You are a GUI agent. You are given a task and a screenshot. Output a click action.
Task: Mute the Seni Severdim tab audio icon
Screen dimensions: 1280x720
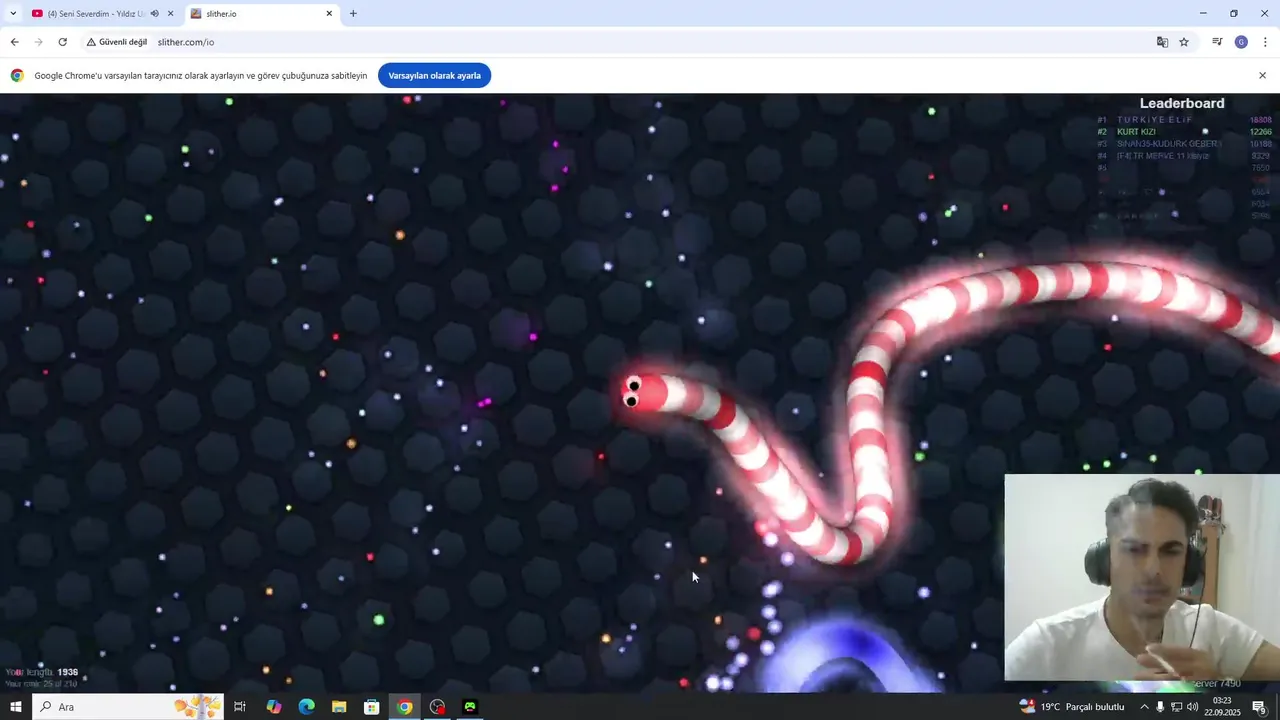tap(154, 14)
